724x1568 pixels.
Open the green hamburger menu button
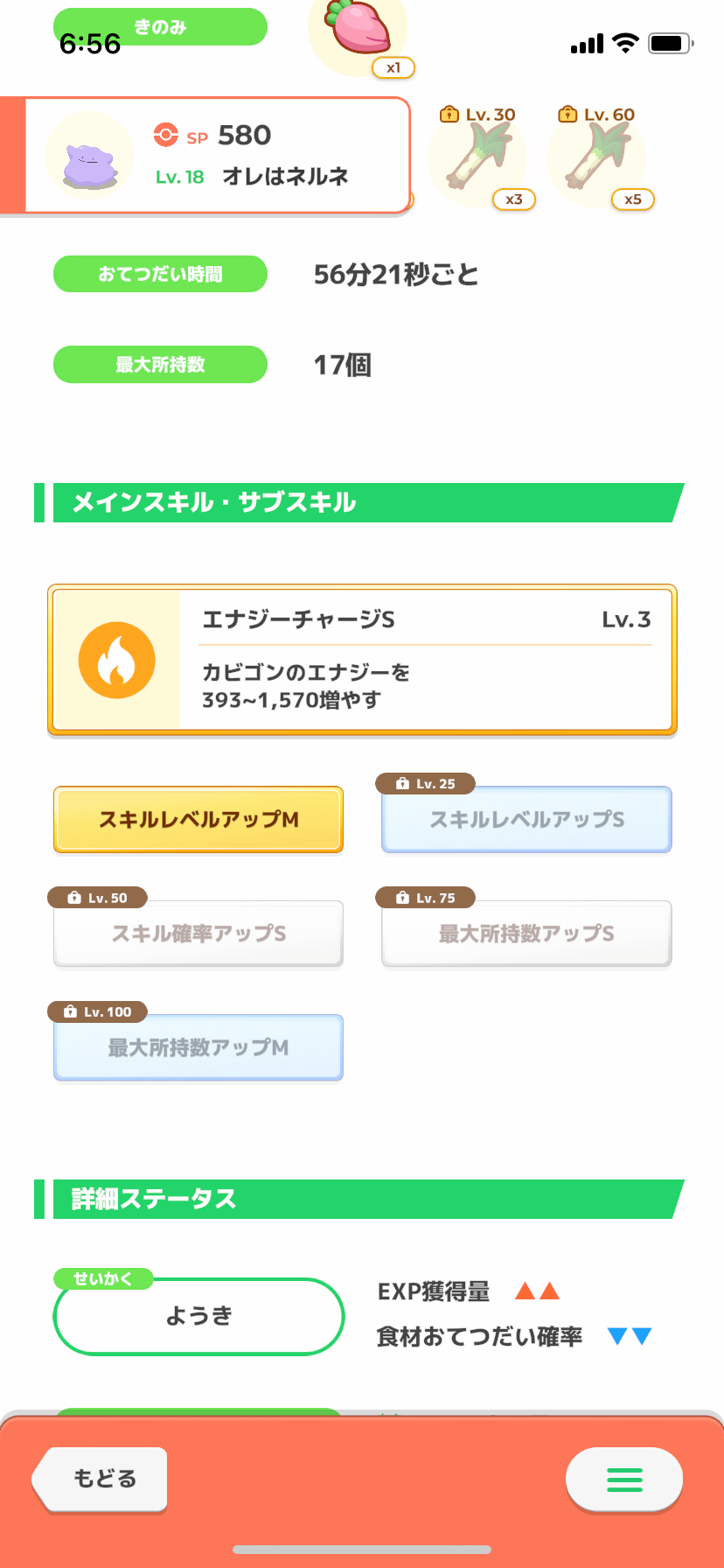pos(624,1479)
